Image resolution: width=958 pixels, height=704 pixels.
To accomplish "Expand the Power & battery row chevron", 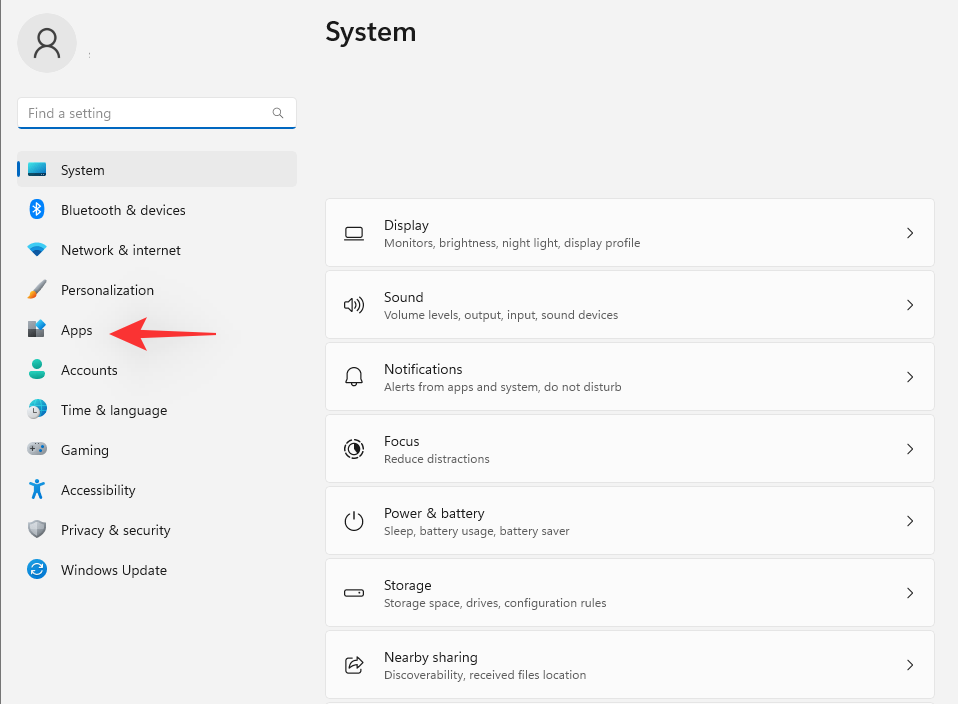I will coord(910,520).
